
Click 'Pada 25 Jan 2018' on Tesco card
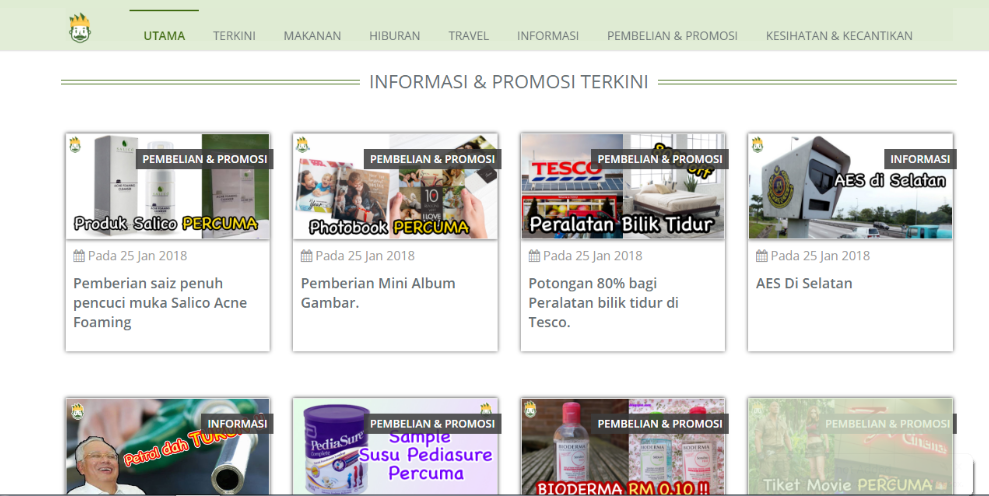point(593,256)
